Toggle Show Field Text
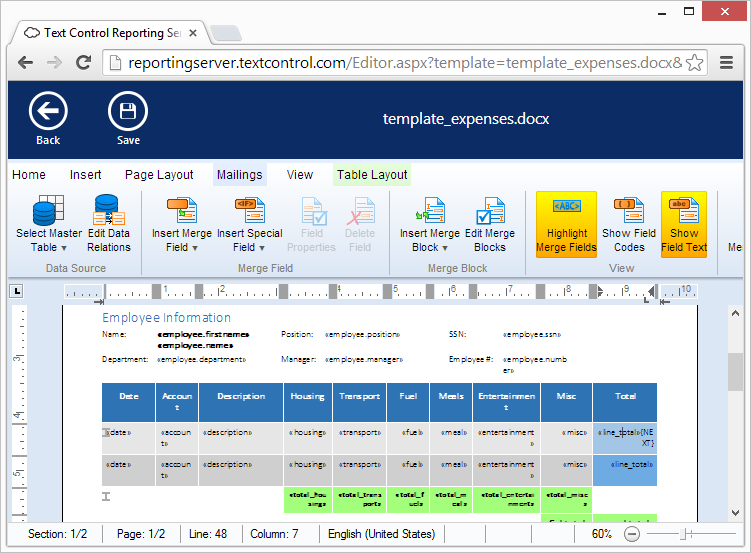The width and height of the screenshot is (751, 553). pos(684,225)
